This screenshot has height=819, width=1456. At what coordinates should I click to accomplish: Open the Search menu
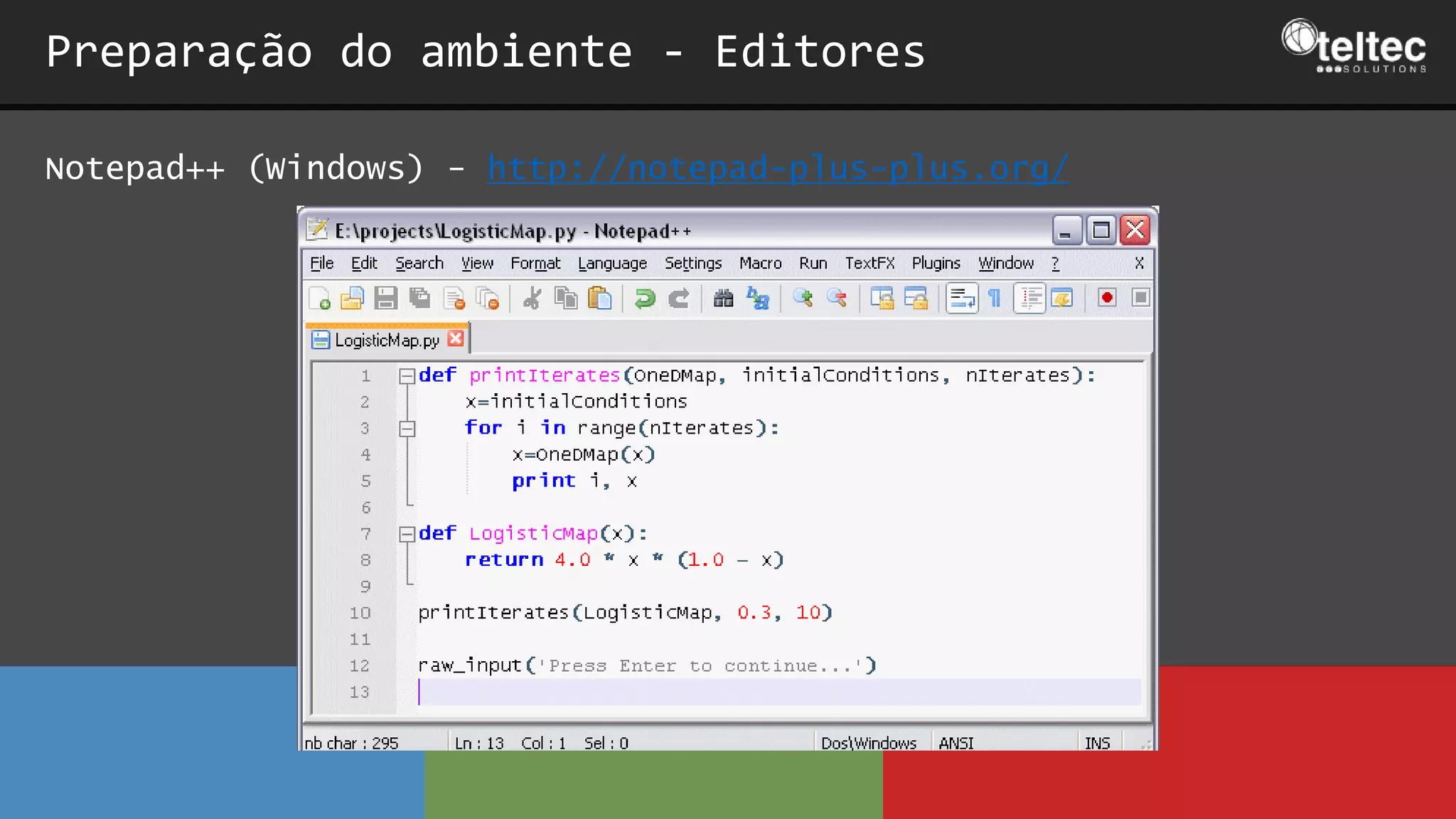pyautogui.click(x=419, y=264)
